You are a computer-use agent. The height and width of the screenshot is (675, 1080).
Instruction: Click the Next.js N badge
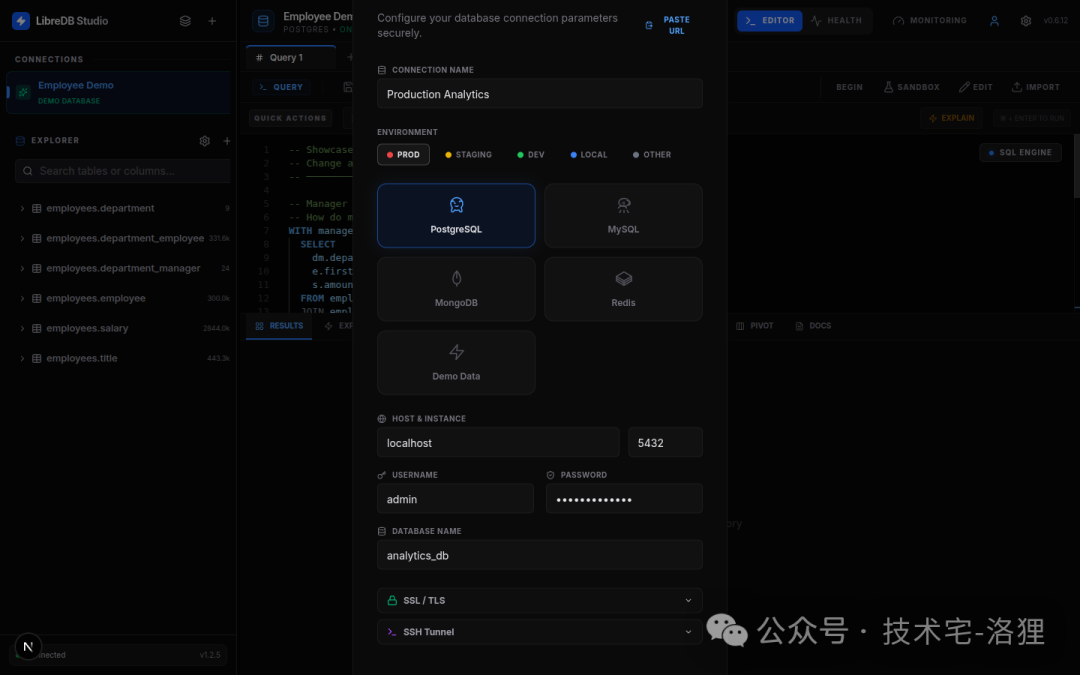28,647
